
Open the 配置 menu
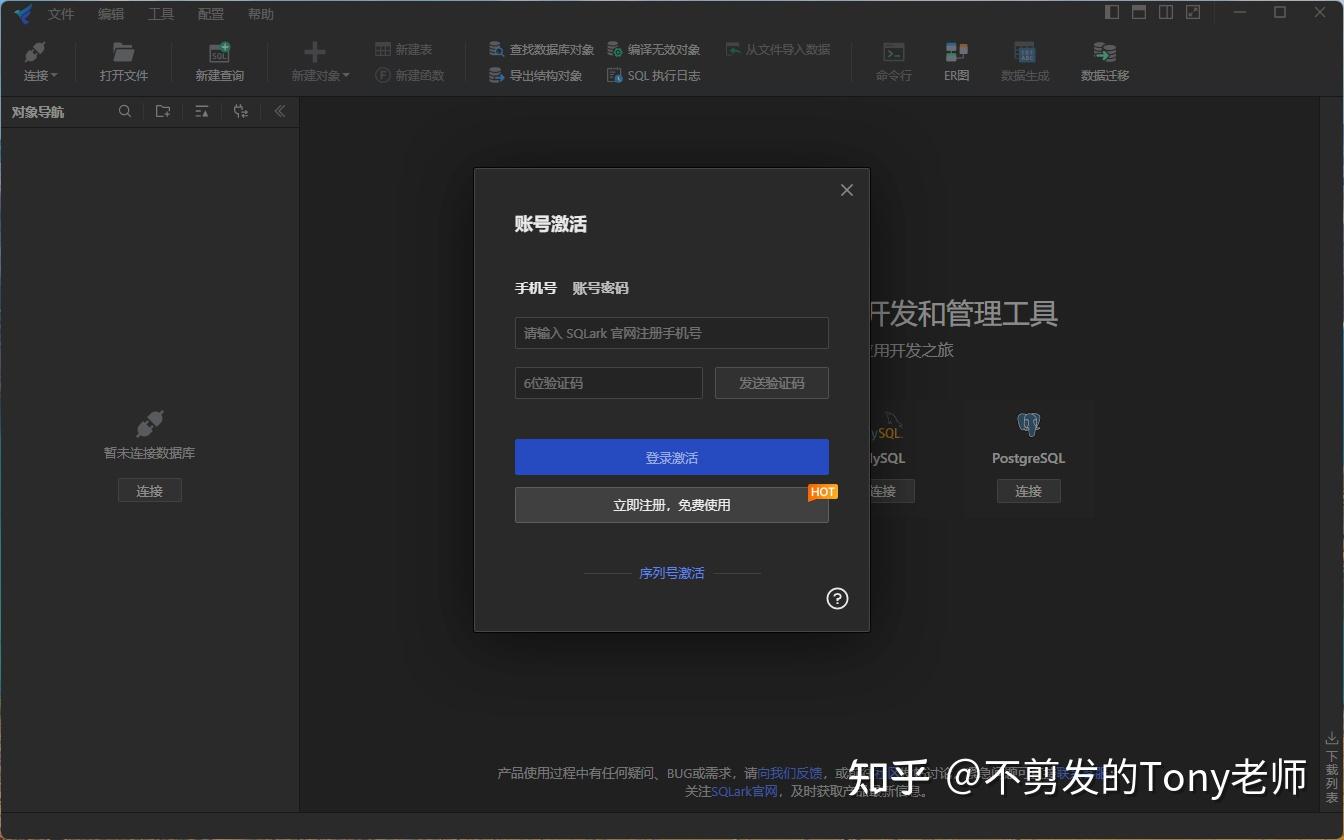point(211,13)
